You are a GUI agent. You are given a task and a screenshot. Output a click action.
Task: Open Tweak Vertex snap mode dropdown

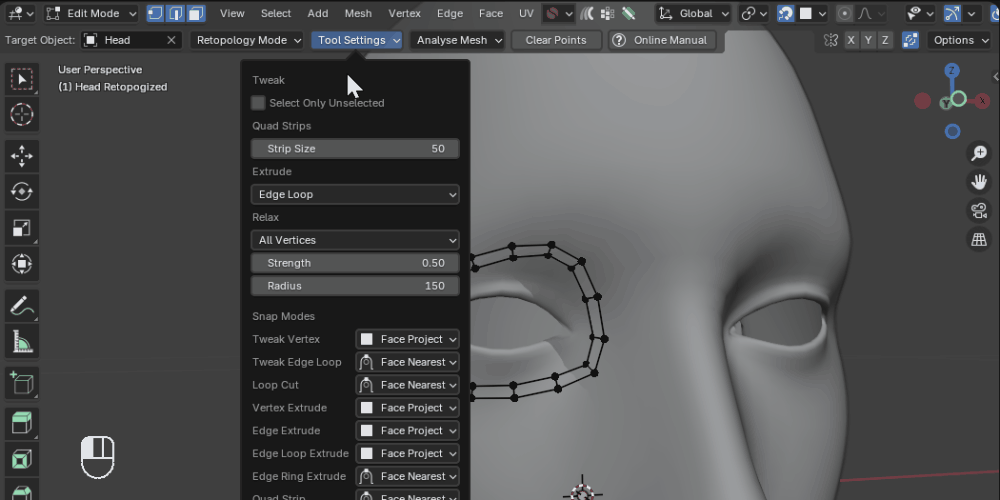[407, 339]
